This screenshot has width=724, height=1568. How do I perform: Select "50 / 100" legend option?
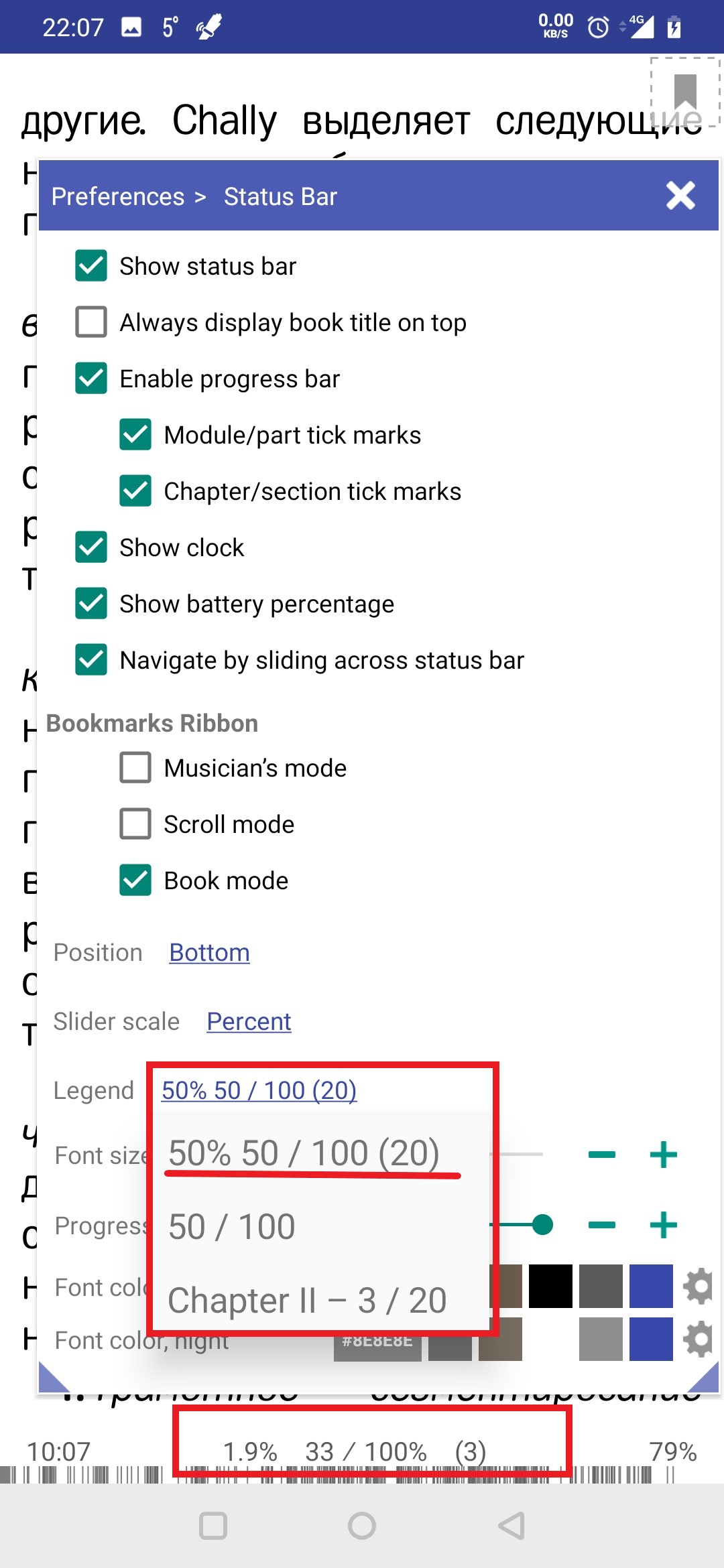point(232,1227)
